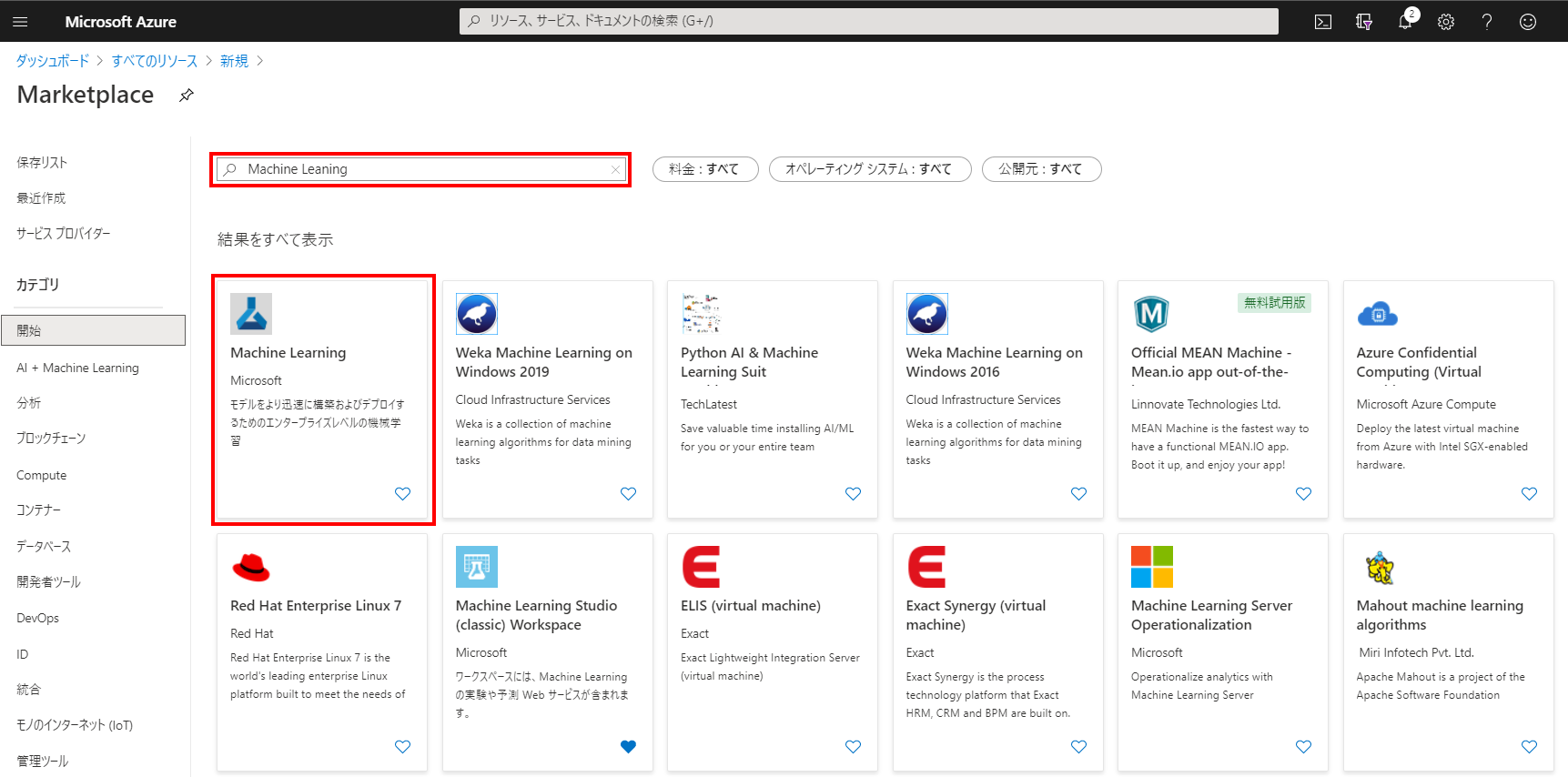The width and height of the screenshot is (1568, 777).
Task: Select the AI + Machine Learning category
Action: tap(77, 368)
